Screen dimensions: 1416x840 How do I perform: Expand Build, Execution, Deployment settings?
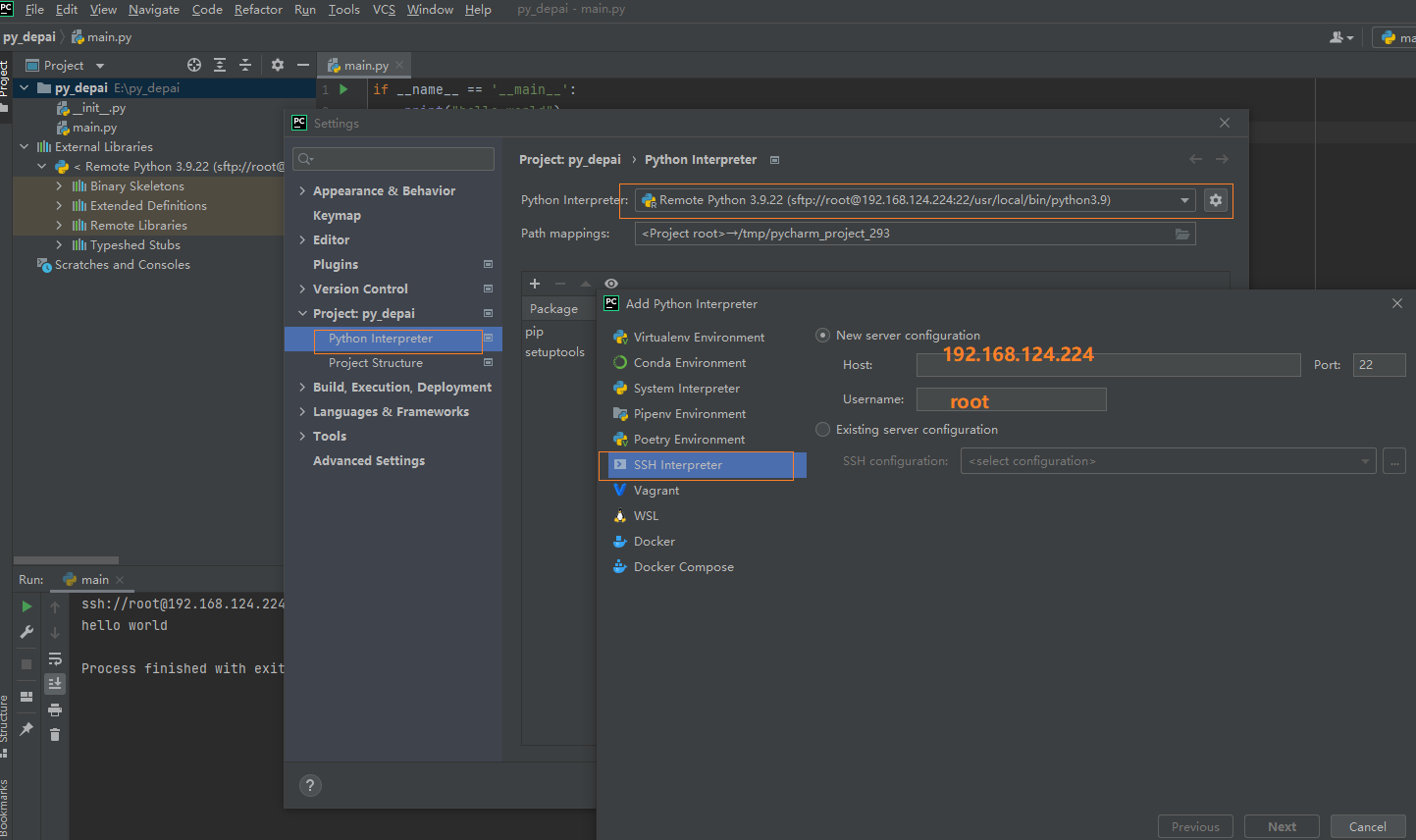[302, 388]
